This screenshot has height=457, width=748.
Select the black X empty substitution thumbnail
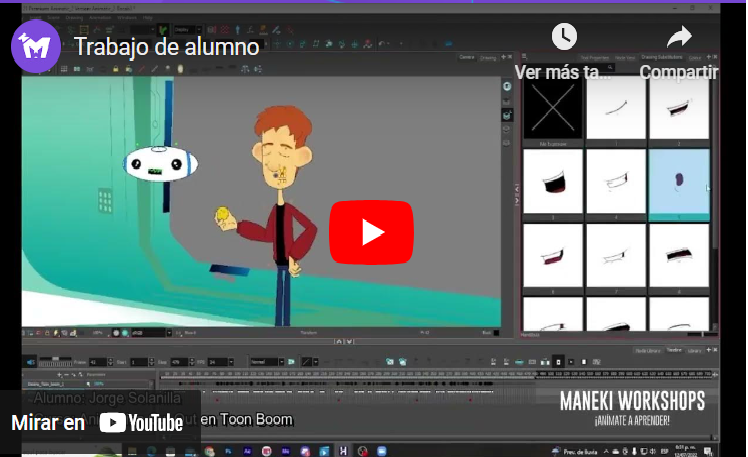pos(553,108)
